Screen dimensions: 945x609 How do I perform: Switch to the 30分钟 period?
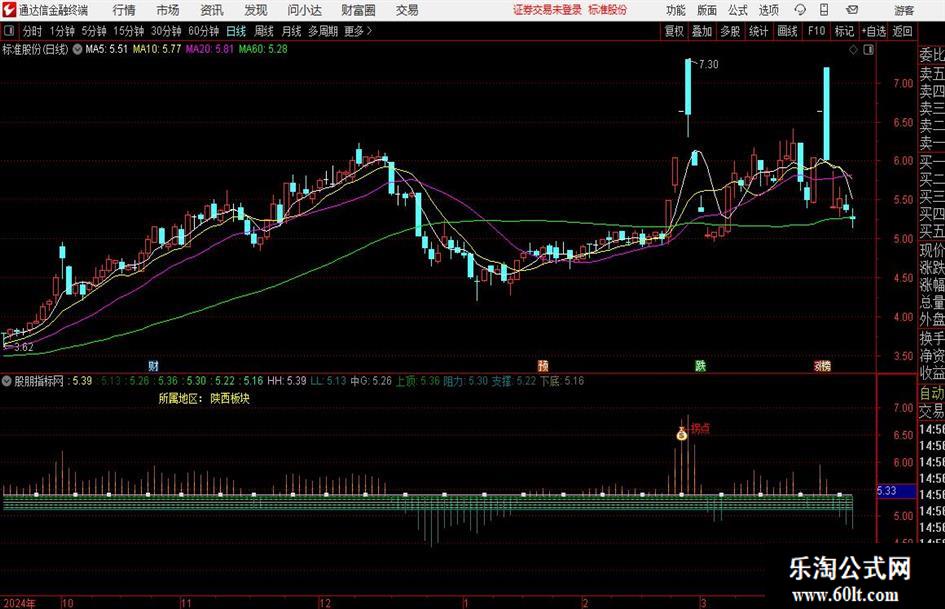coord(166,31)
